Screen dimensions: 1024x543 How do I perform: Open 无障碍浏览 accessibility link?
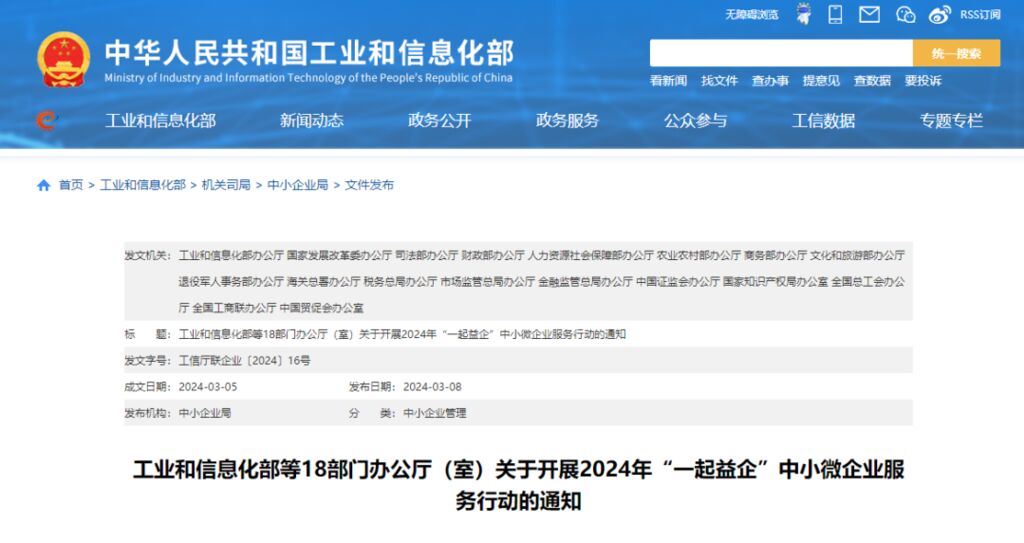752,14
